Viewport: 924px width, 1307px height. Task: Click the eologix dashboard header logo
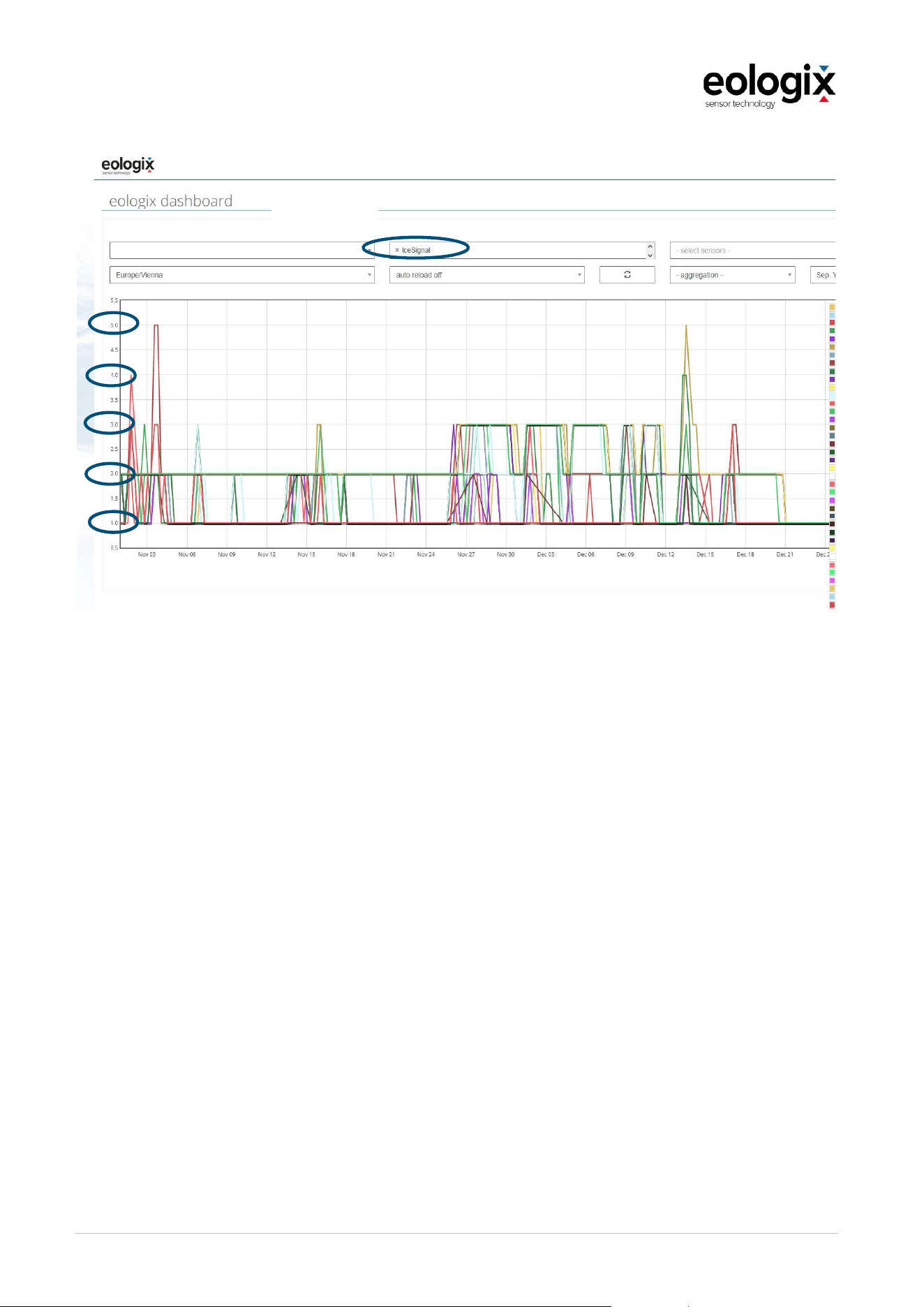(x=128, y=165)
